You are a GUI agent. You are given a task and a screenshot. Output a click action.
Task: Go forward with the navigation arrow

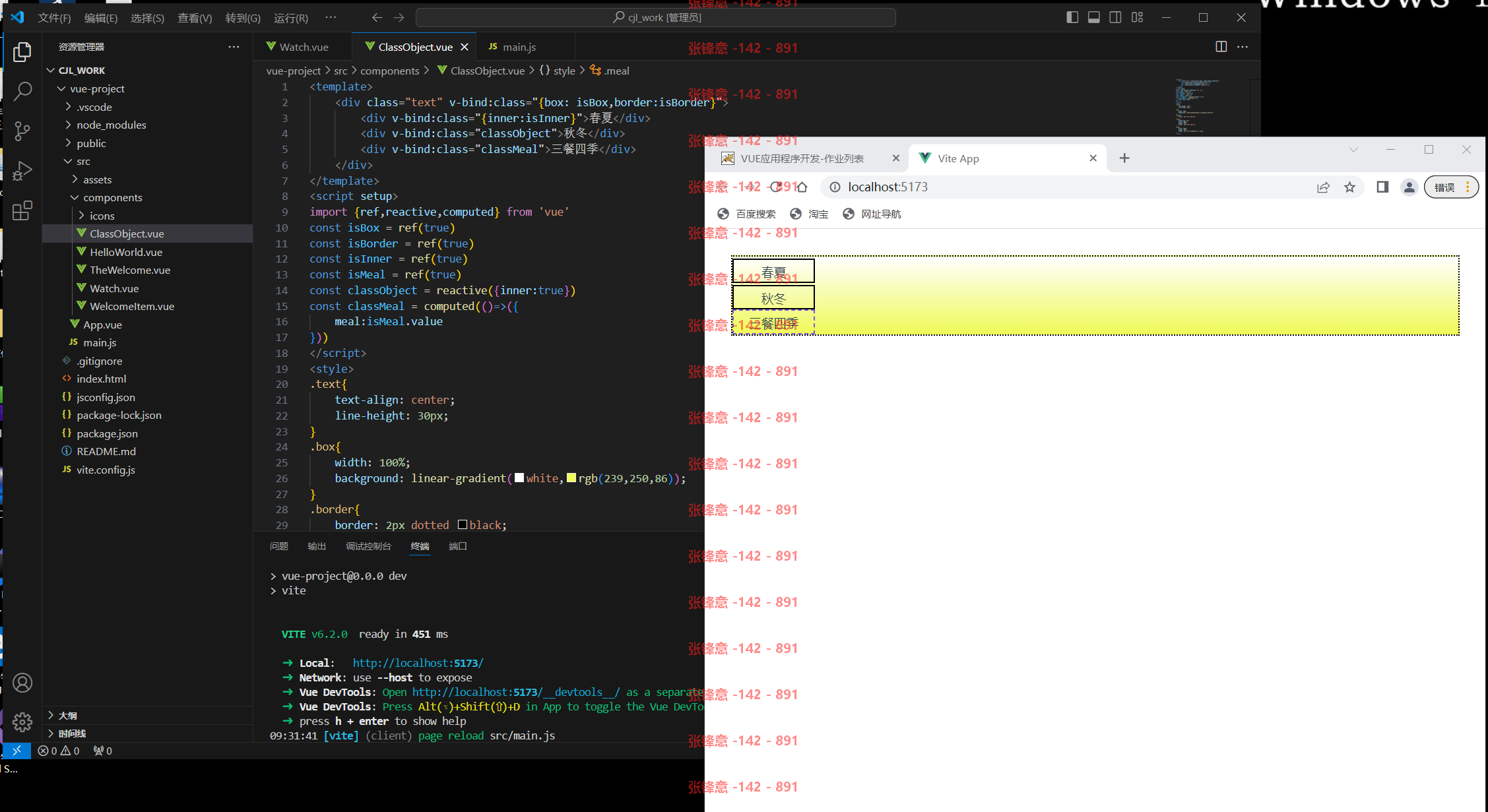pyautogui.click(x=399, y=18)
